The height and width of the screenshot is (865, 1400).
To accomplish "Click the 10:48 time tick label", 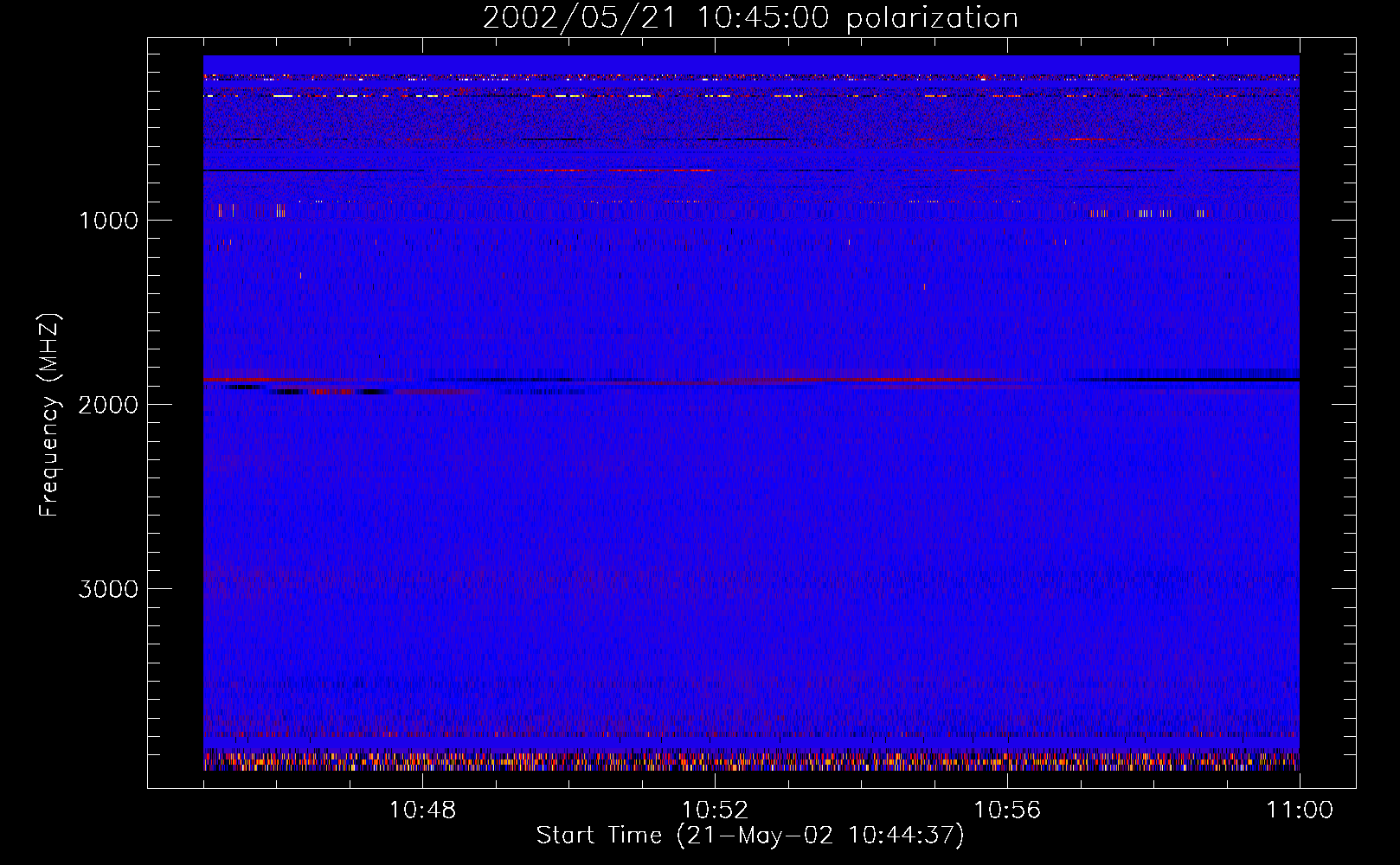I will coord(422,811).
